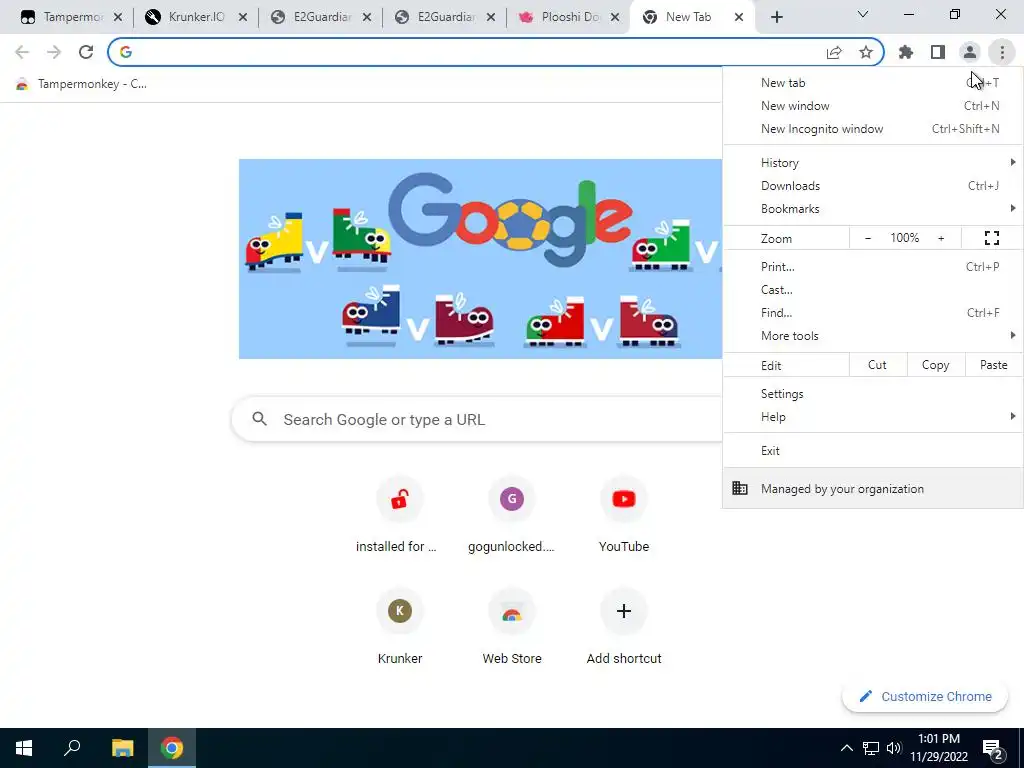Click the forward navigation arrow

54,52
